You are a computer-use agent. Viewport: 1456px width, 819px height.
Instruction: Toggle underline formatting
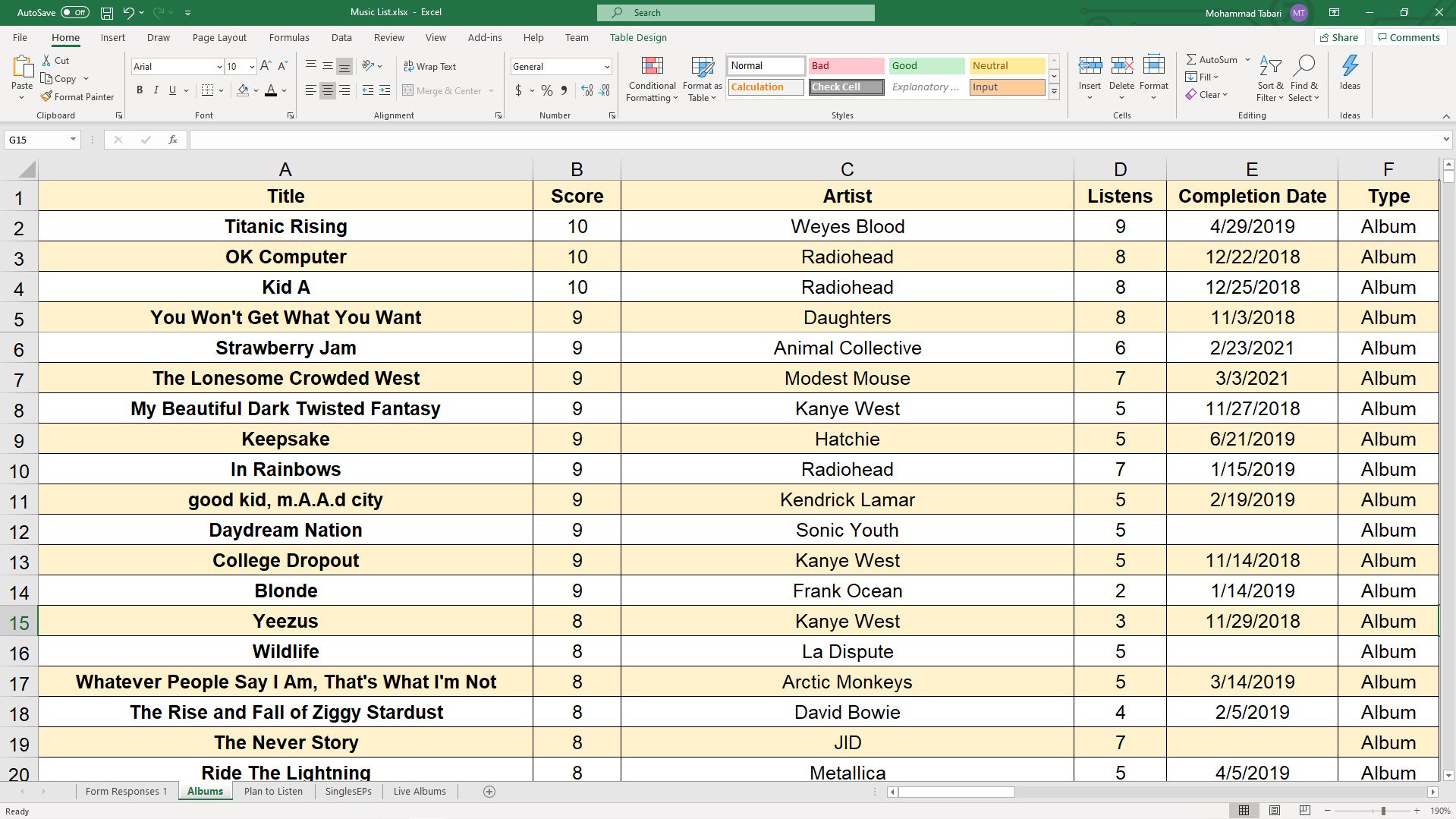pyautogui.click(x=171, y=90)
